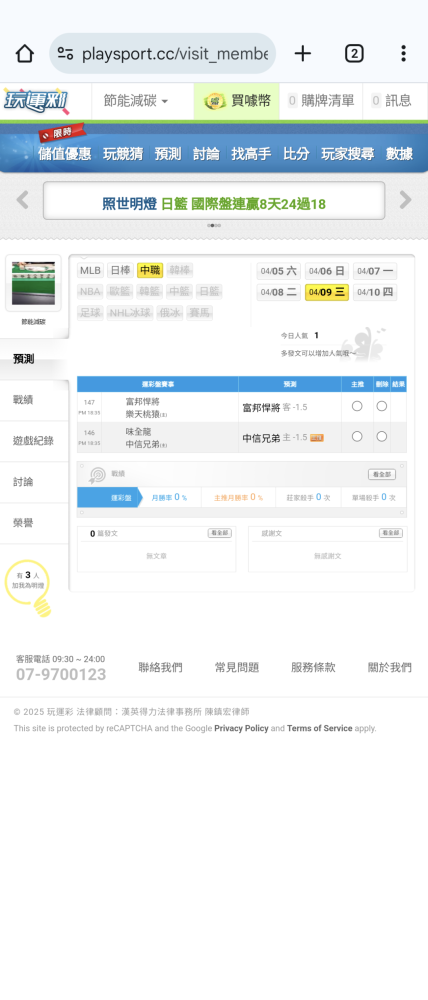Expand the 節能減碳 account dropdown
Viewport: 428px width, 1000px height.
pos(136,101)
